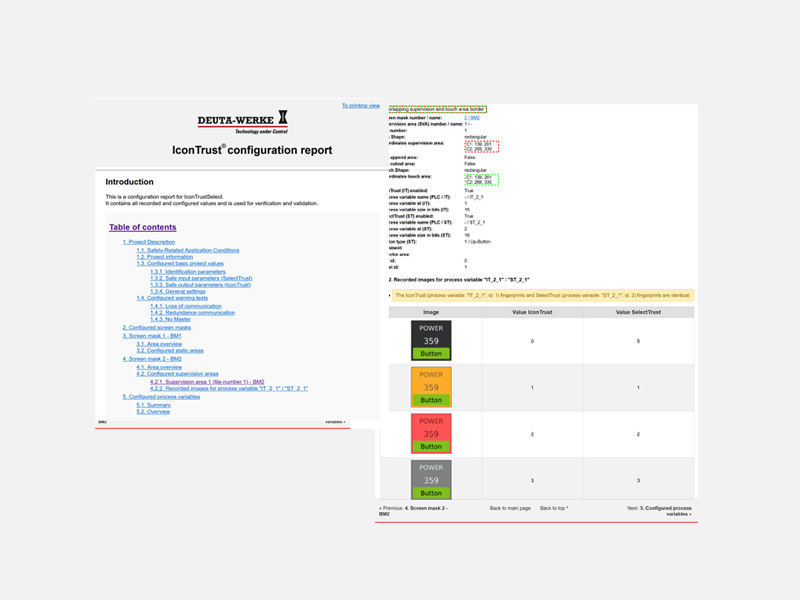The width and height of the screenshot is (800, 600).
Task: Open '3.2. Configured static areas'
Action: (x=170, y=351)
